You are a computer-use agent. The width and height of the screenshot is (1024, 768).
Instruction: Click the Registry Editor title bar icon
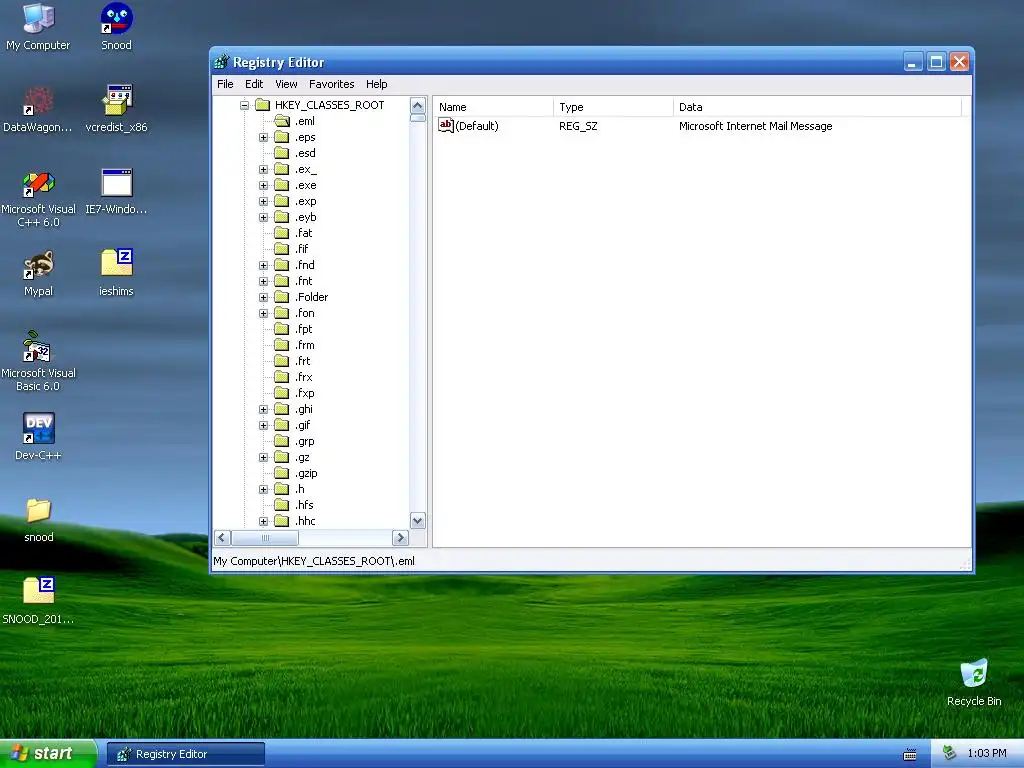tap(221, 62)
